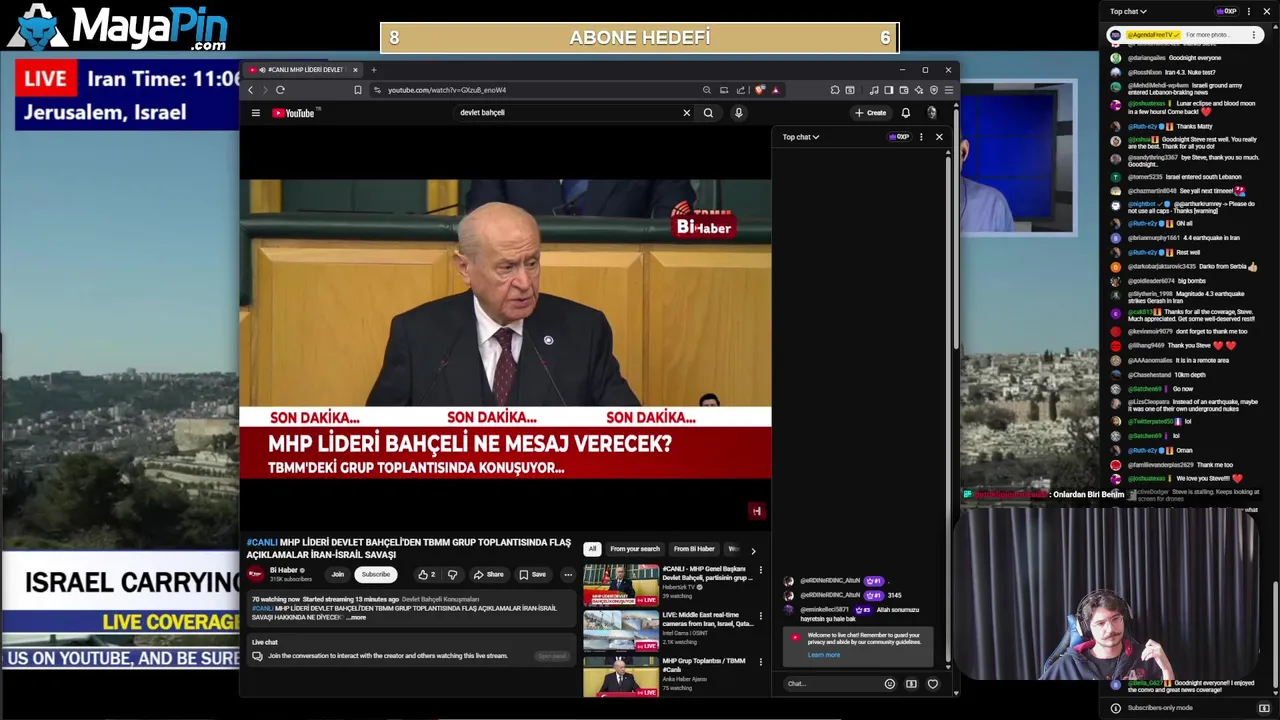Open the #CANLI hashtag link

pos(262,542)
